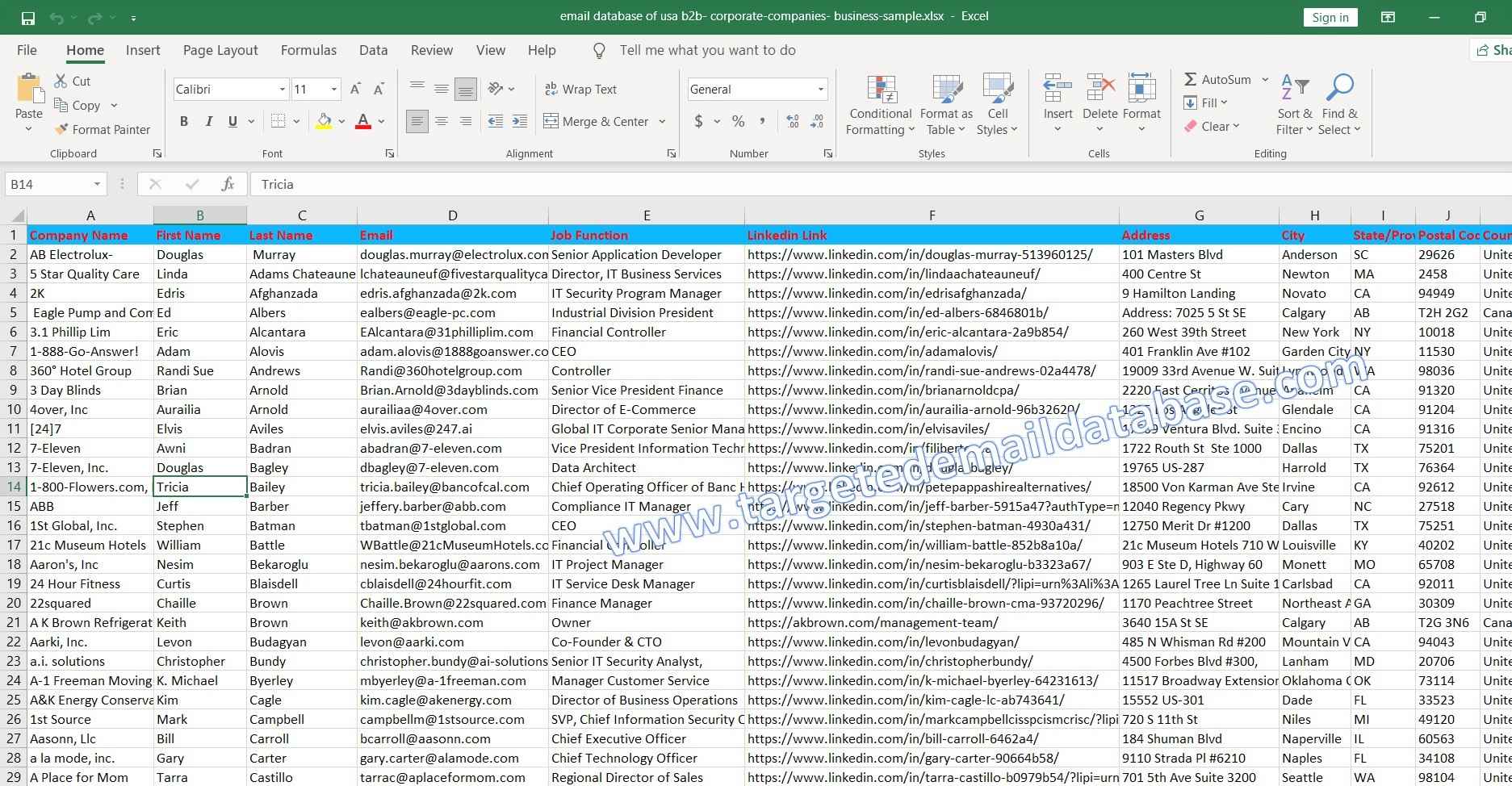Open Cell Styles gallery
Viewport: 1512px width, 786px height.
click(998, 106)
